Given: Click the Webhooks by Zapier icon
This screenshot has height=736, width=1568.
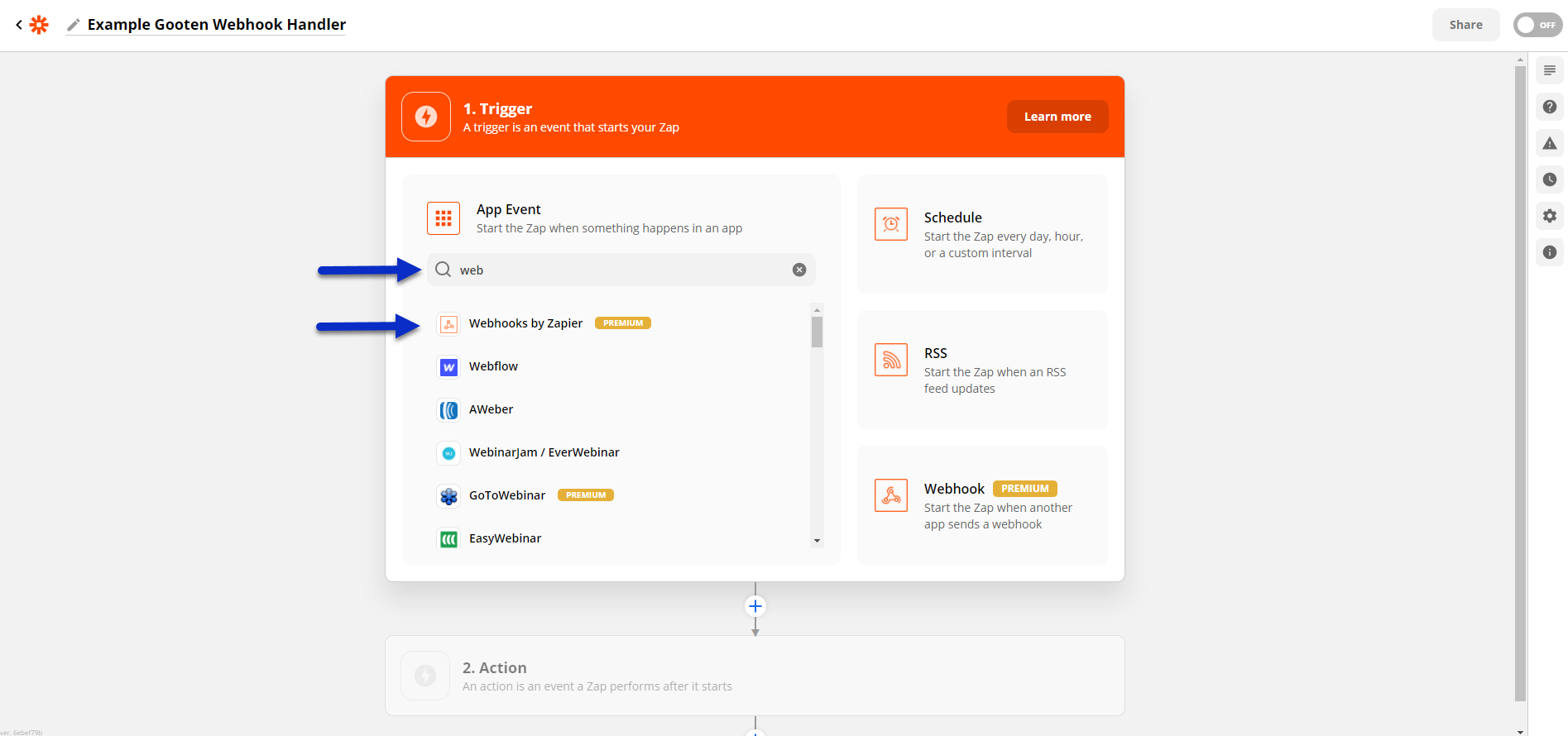Looking at the screenshot, I should [x=448, y=323].
